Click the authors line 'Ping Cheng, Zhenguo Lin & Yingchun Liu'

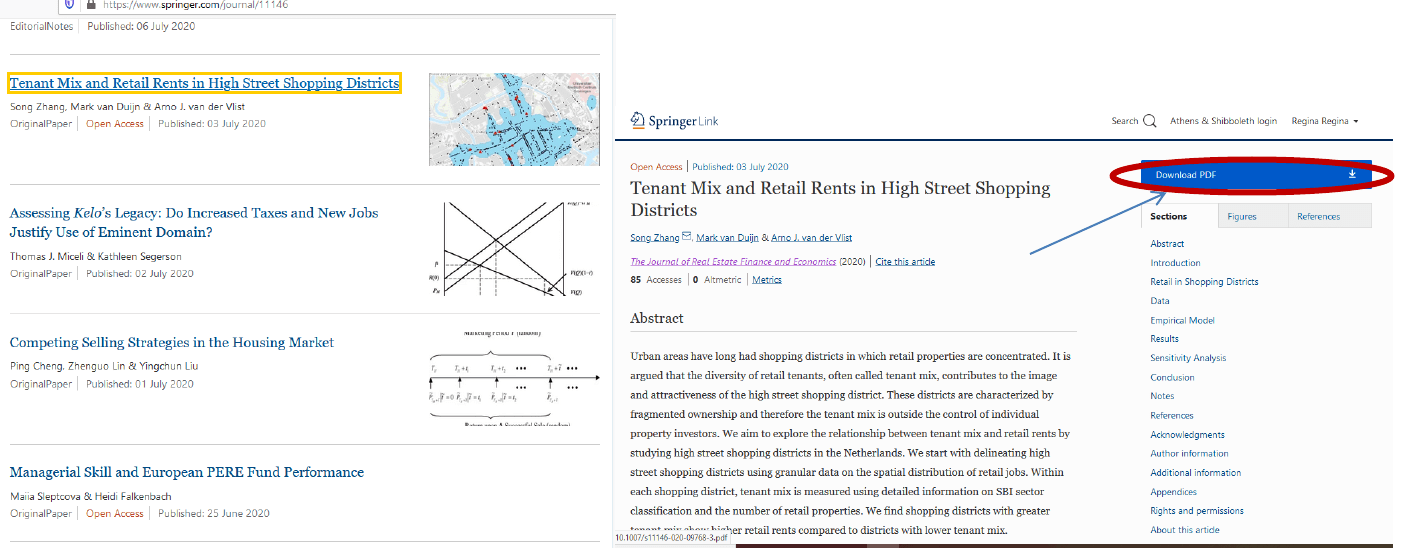(x=103, y=367)
